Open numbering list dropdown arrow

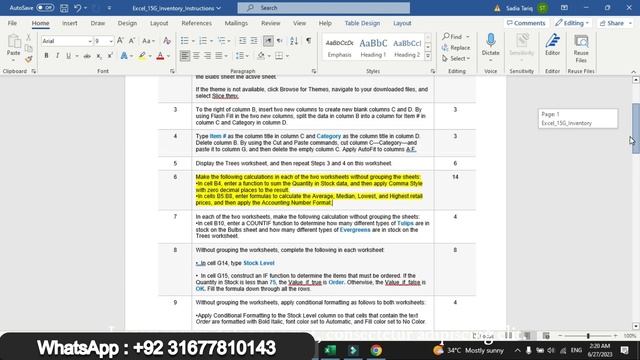point(211,41)
